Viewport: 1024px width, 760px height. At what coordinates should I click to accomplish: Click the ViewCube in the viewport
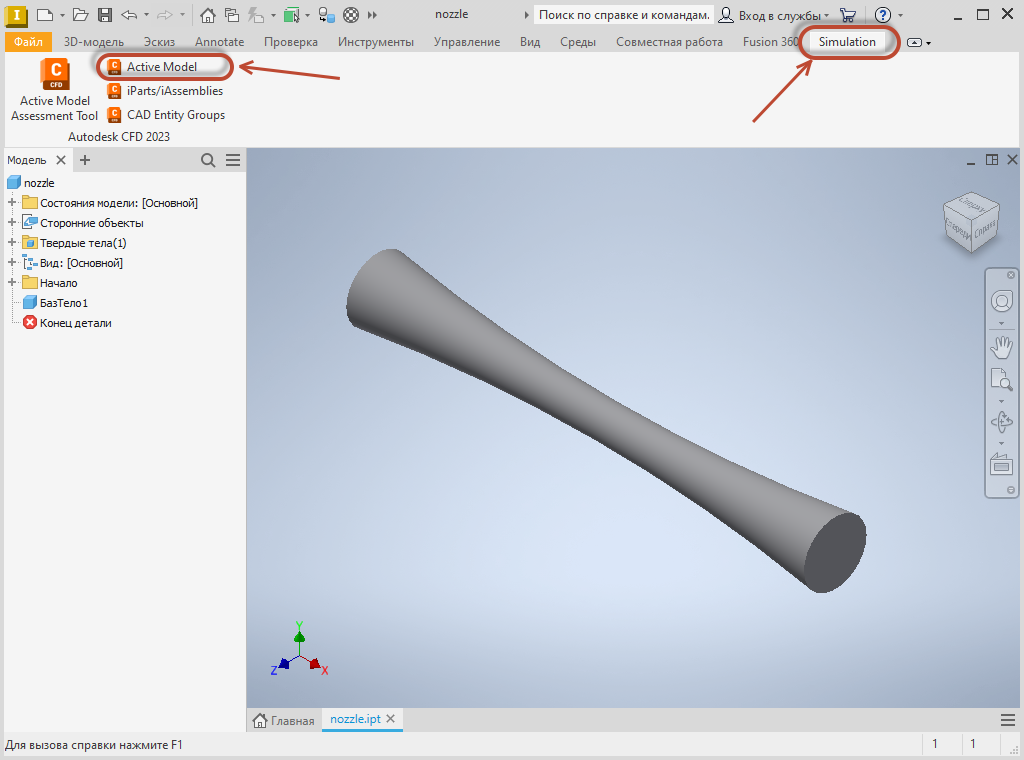point(971,222)
